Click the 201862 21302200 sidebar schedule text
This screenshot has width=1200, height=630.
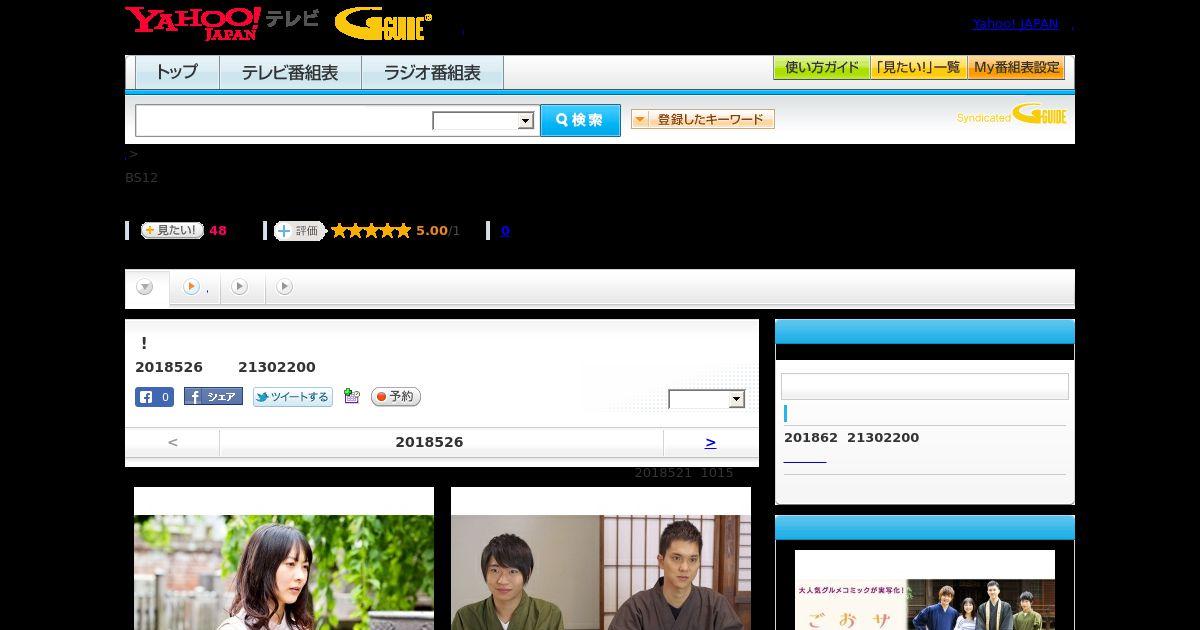click(x=851, y=438)
